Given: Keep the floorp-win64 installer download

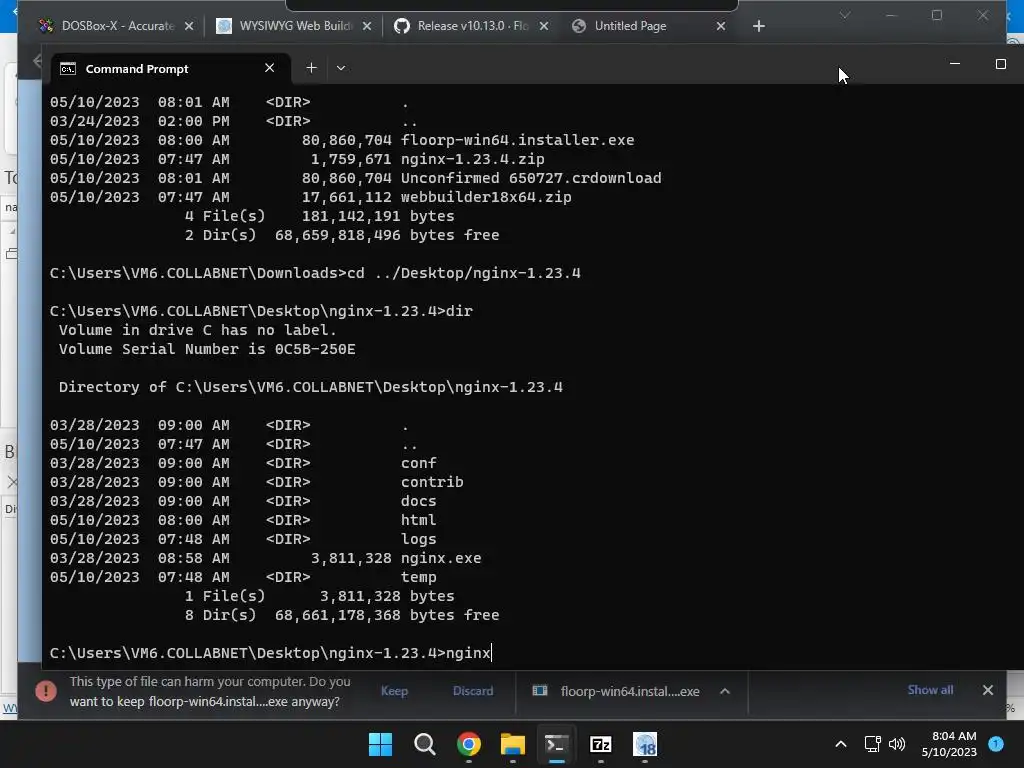Looking at the screenshot, I should click(x=394, y=691).
